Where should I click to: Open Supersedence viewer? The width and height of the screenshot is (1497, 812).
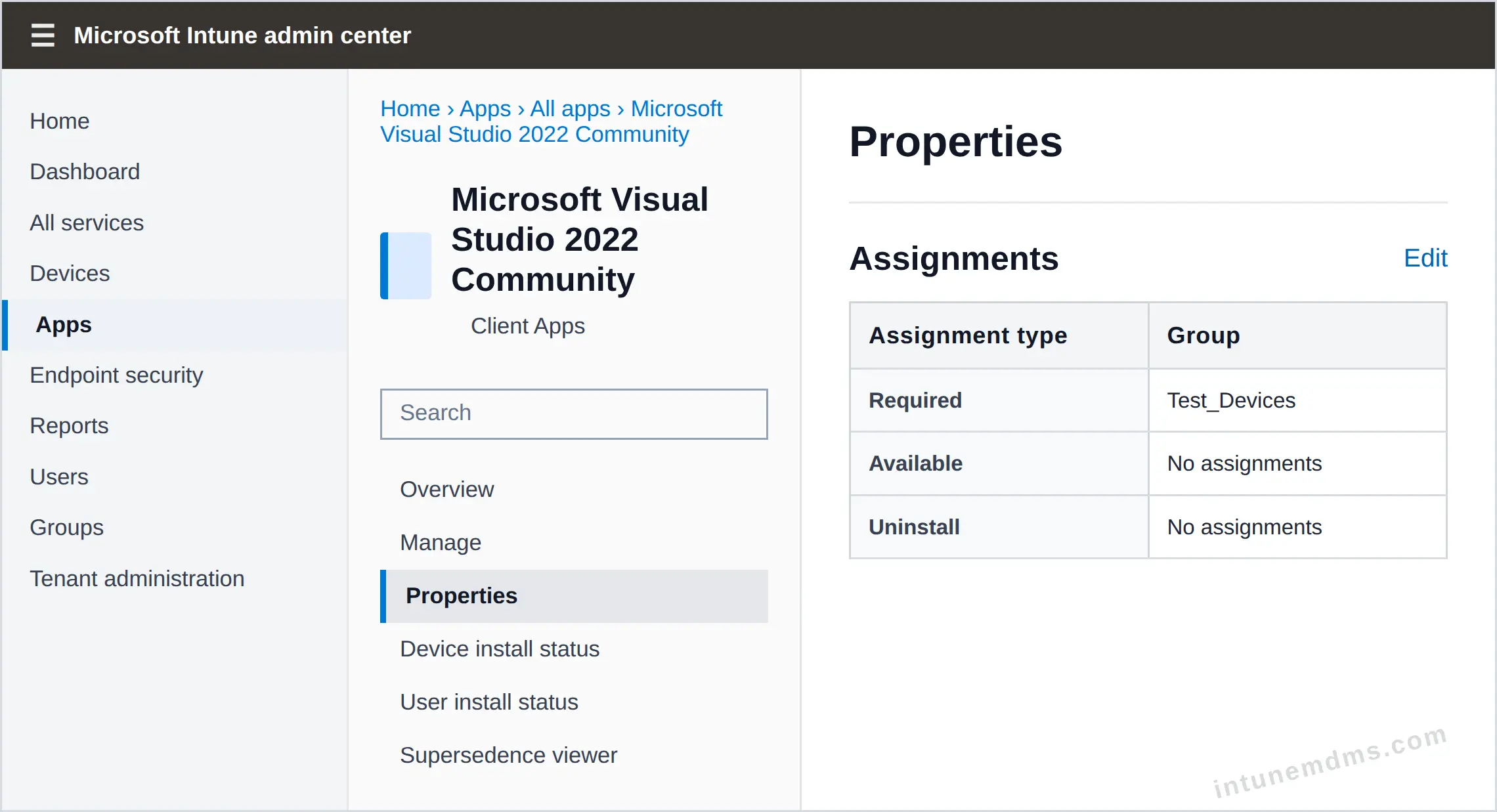click(508, 755)
